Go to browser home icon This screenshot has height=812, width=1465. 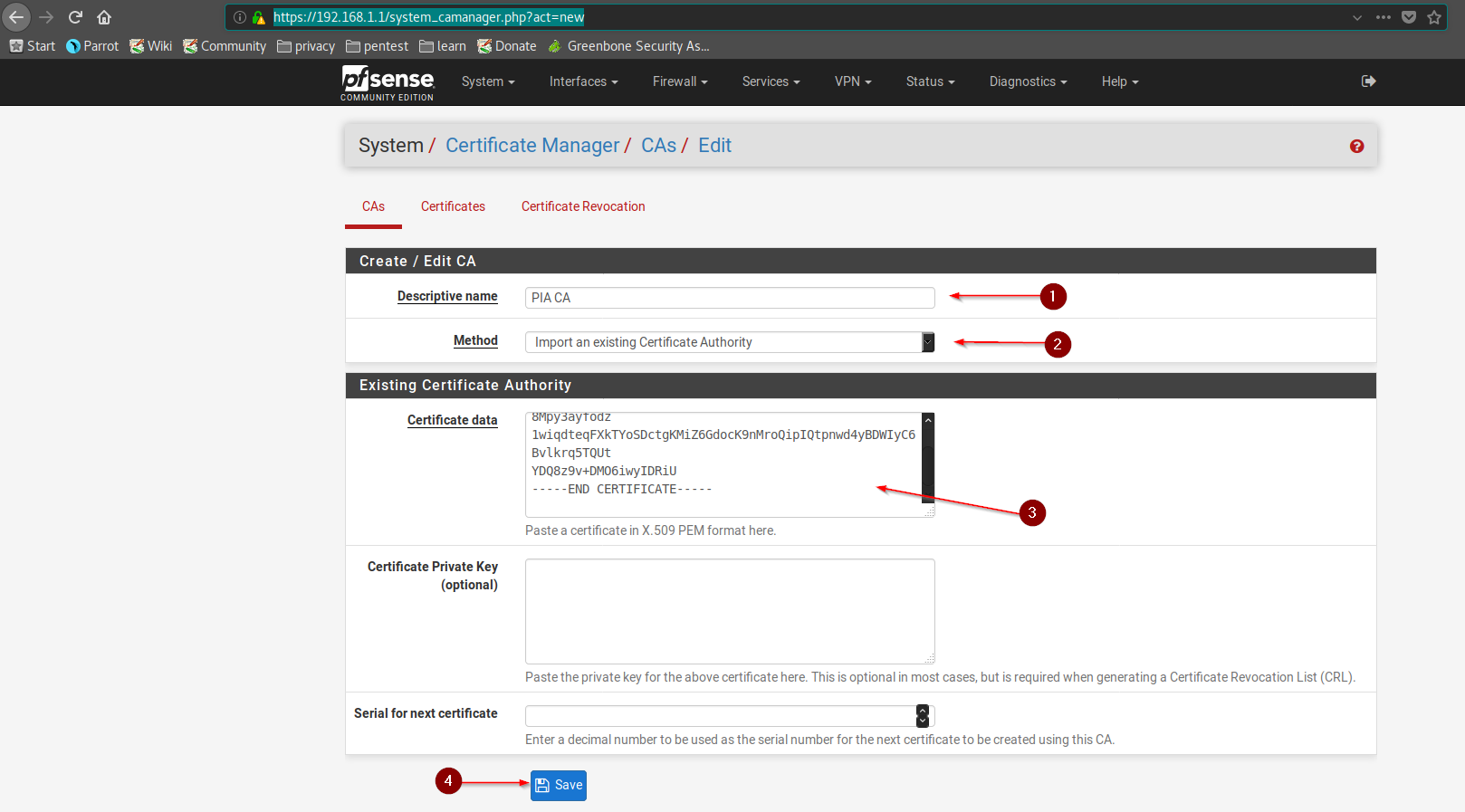pyautogui.click(x=104, y=17)
